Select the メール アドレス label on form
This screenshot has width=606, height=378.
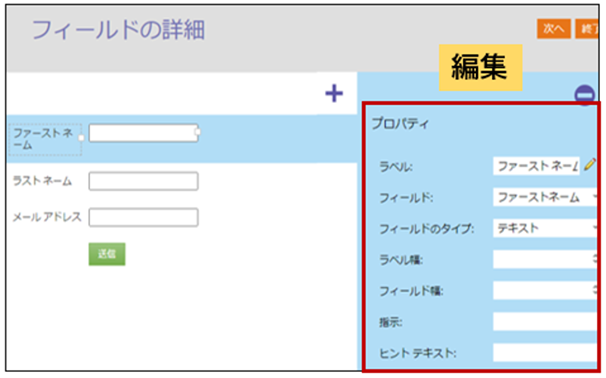[47, 217]
